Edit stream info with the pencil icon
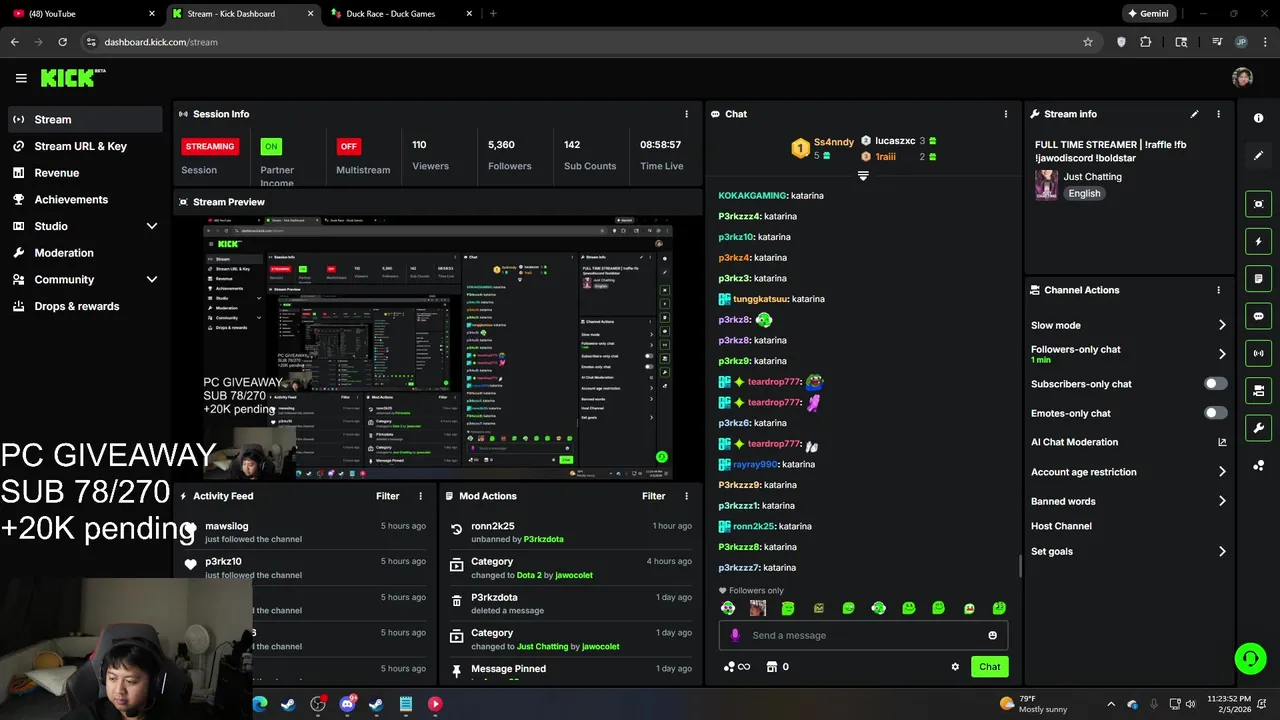Image resolution: width=1280 pixels, height=720 pixels. point(1194,114)
